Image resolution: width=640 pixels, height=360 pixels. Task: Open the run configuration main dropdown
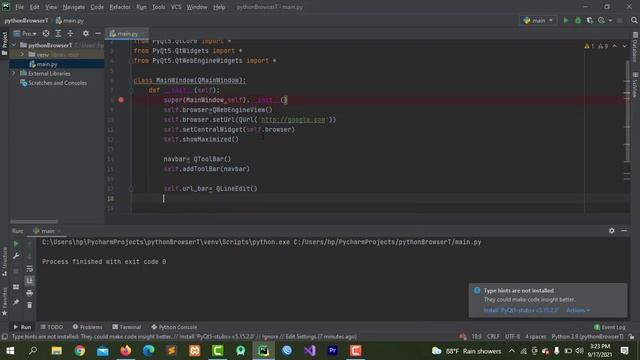coord(538,20)
